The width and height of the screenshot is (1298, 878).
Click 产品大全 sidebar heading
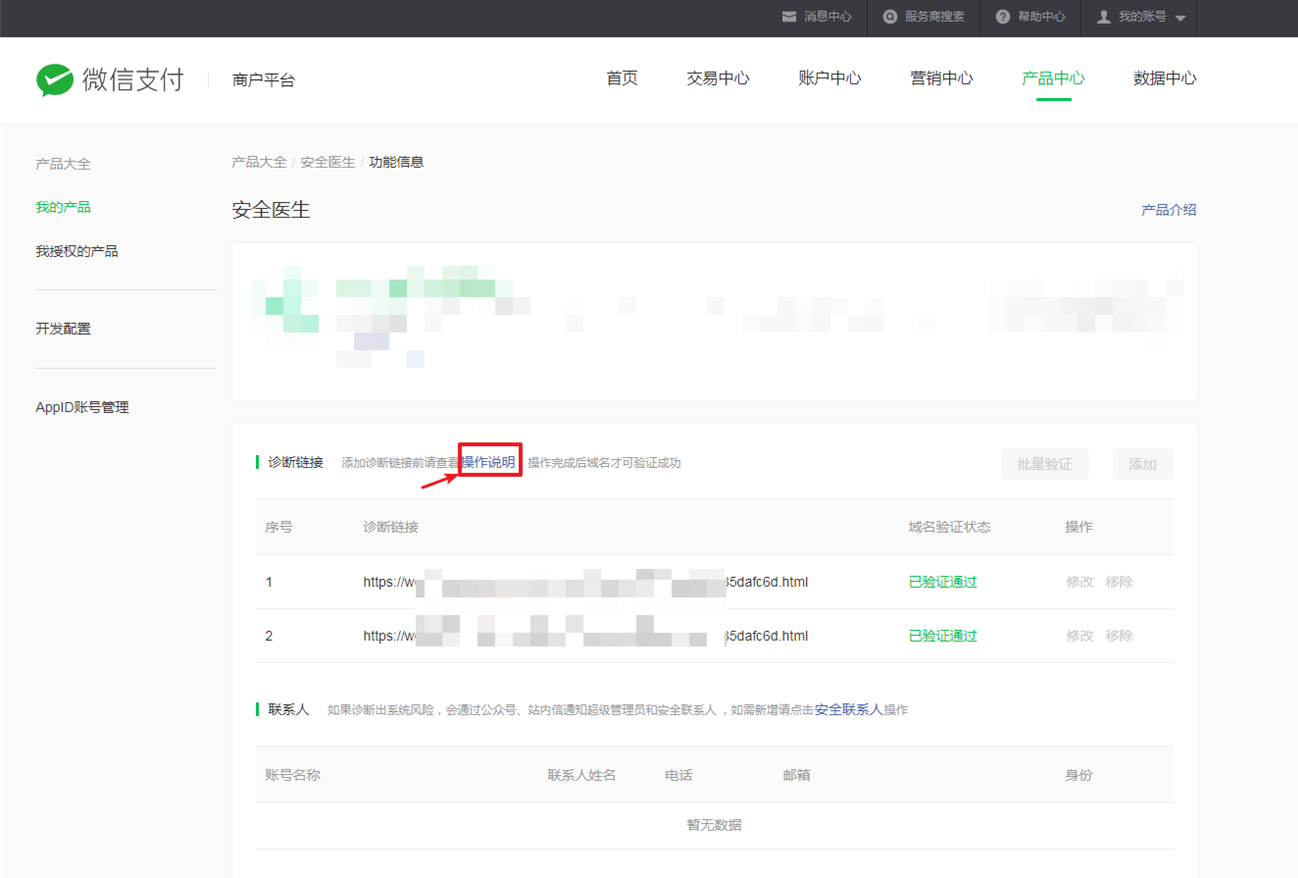(x=63, y=164)
